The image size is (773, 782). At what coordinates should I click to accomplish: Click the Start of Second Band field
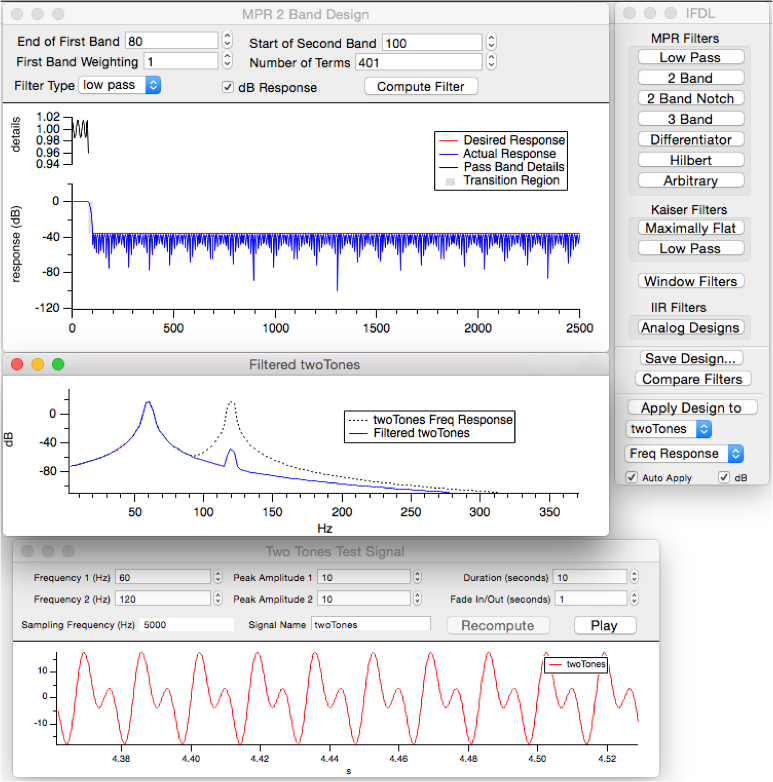tap(430, 42)
